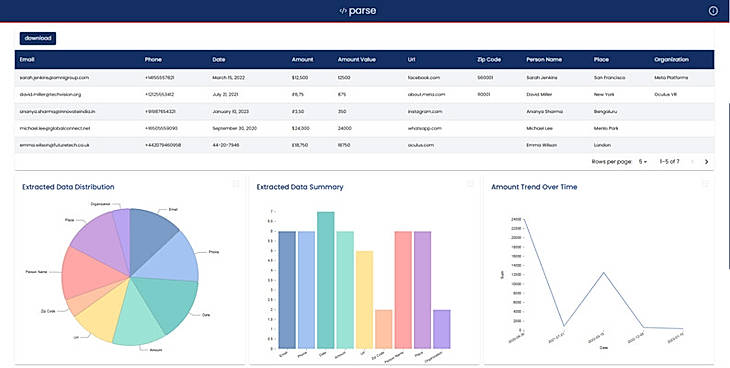Sort by the Date column header
The width and height of the screenshot is (730, 368).
219,60
